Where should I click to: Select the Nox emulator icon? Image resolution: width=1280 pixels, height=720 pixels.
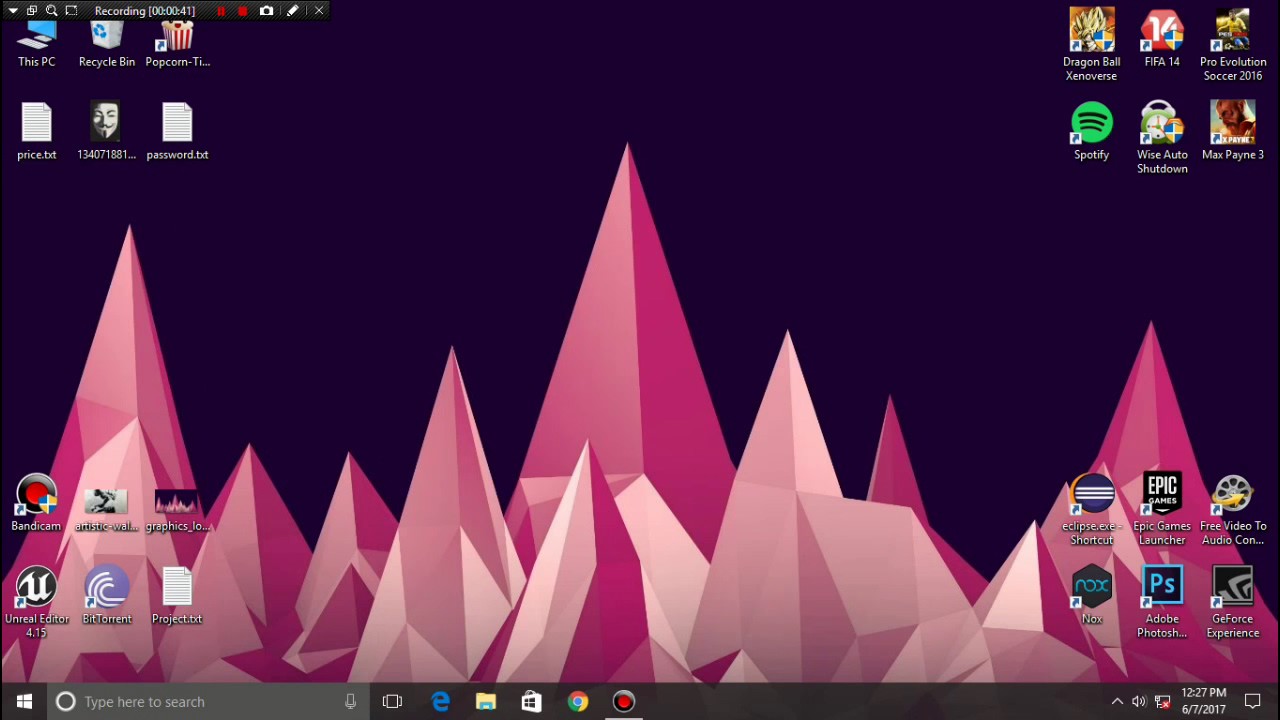tap(1091, 596)
